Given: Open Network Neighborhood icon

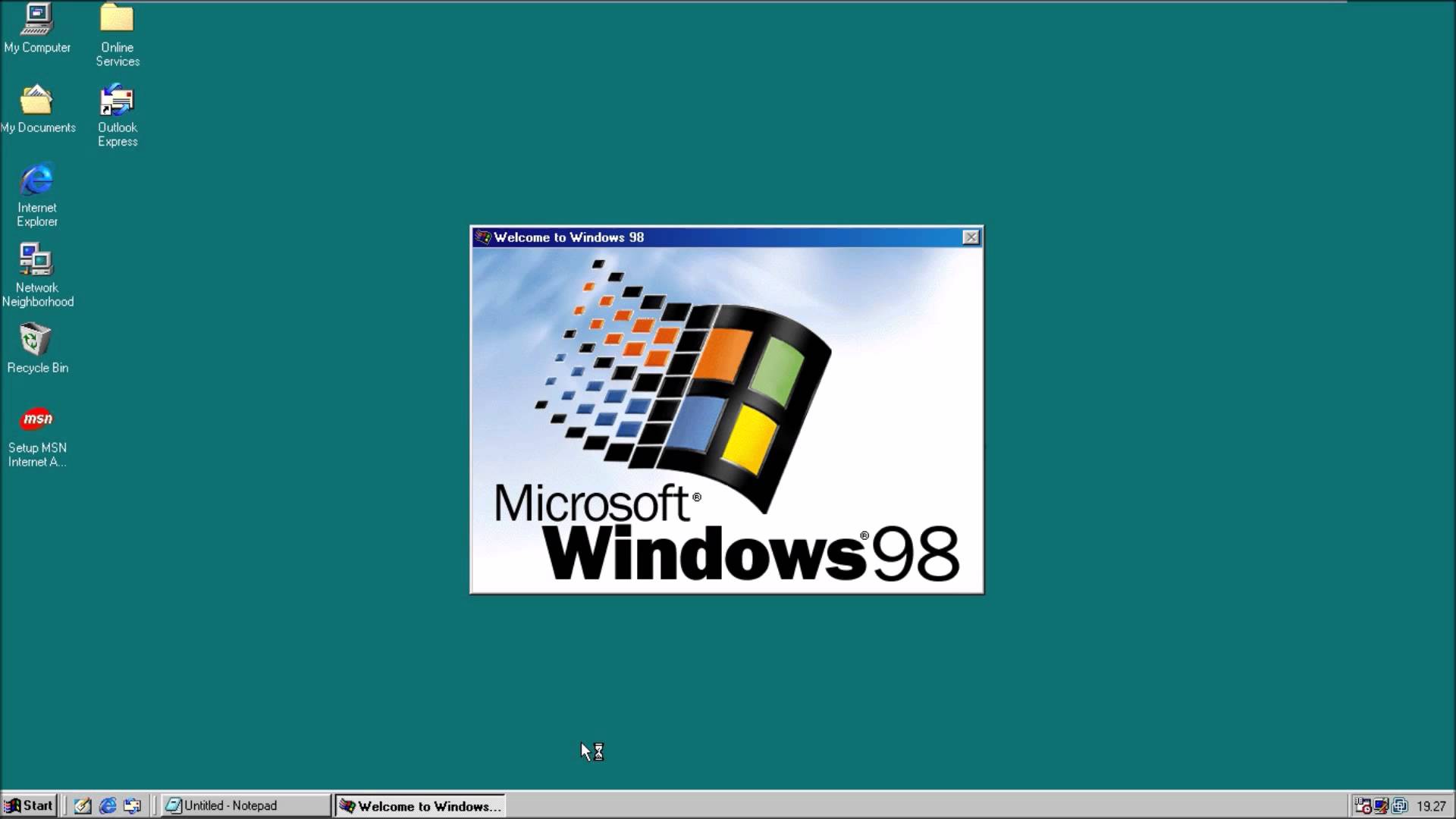Looking at the screenshot, I should (x=36, y=261).
